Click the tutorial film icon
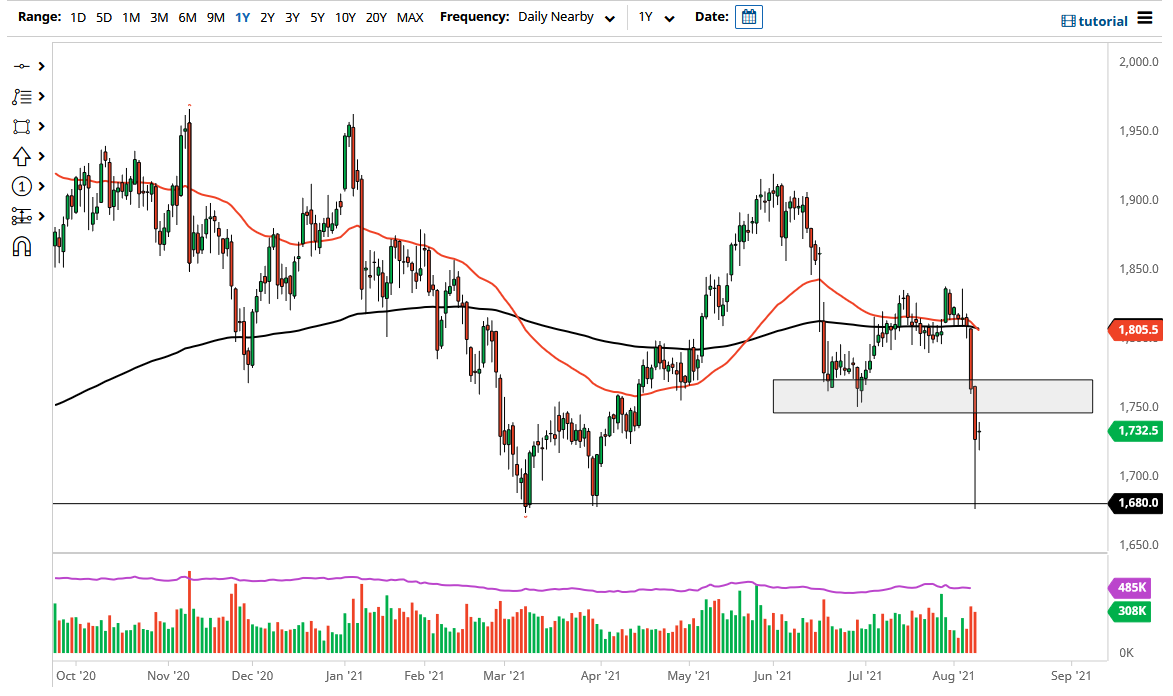This screenshot has height=696, width=1173. pos(1068,21)
